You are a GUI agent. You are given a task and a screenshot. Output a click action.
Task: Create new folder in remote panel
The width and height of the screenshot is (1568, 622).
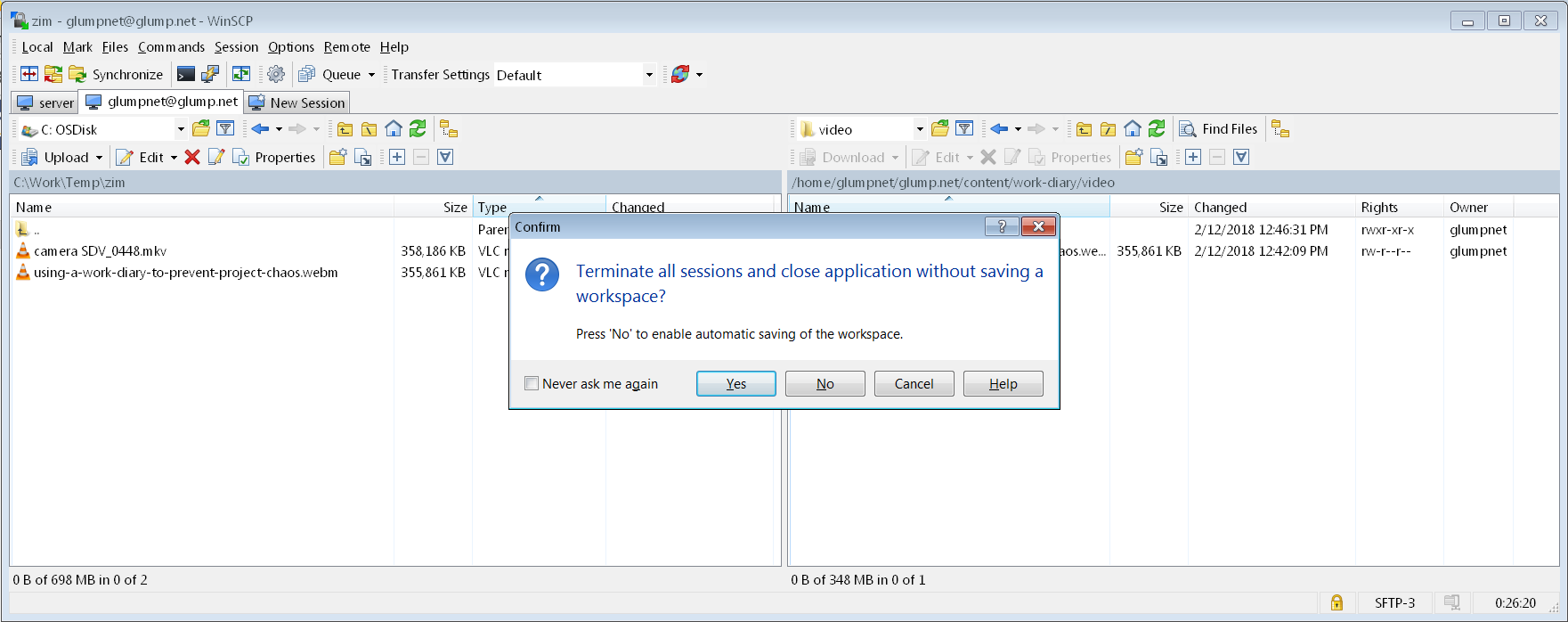(x=1133, y=158)
